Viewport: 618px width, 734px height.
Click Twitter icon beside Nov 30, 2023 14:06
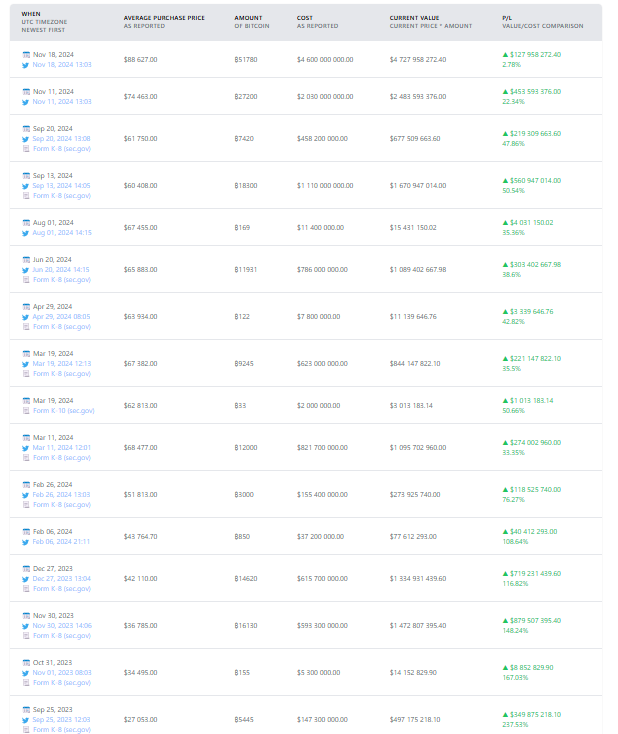tap(26, 626)
